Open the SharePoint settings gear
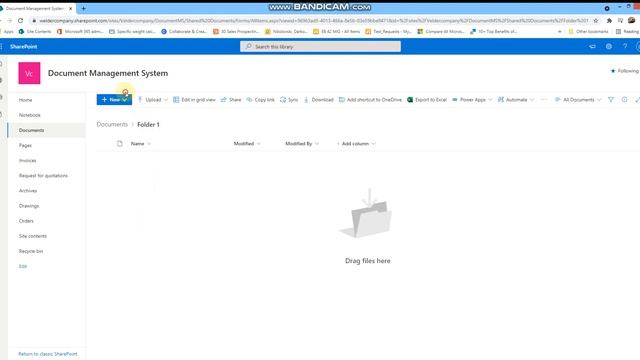The image size is (640, 360). (x=609, y=47)
